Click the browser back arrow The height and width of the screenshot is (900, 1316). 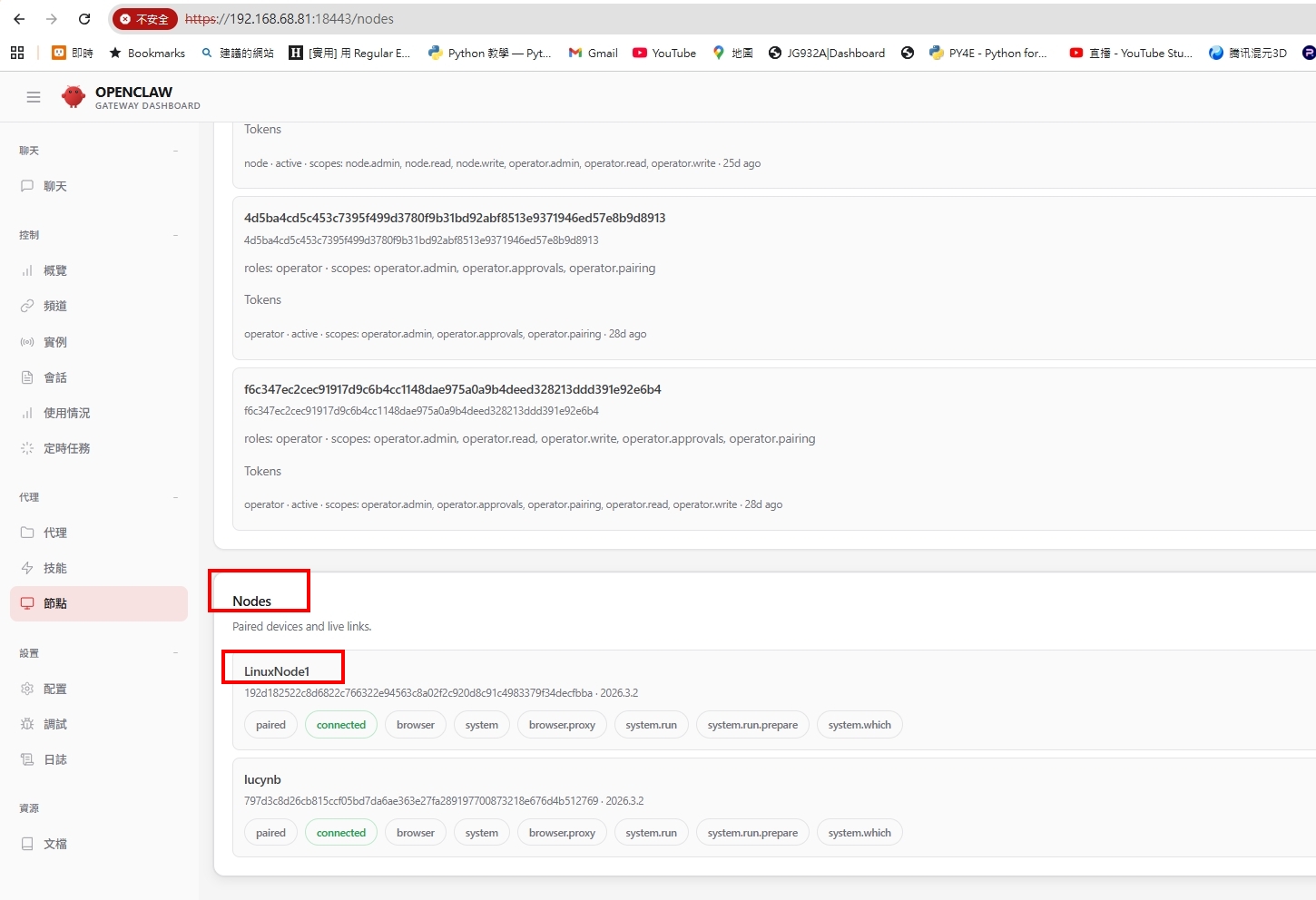(19, 19)
